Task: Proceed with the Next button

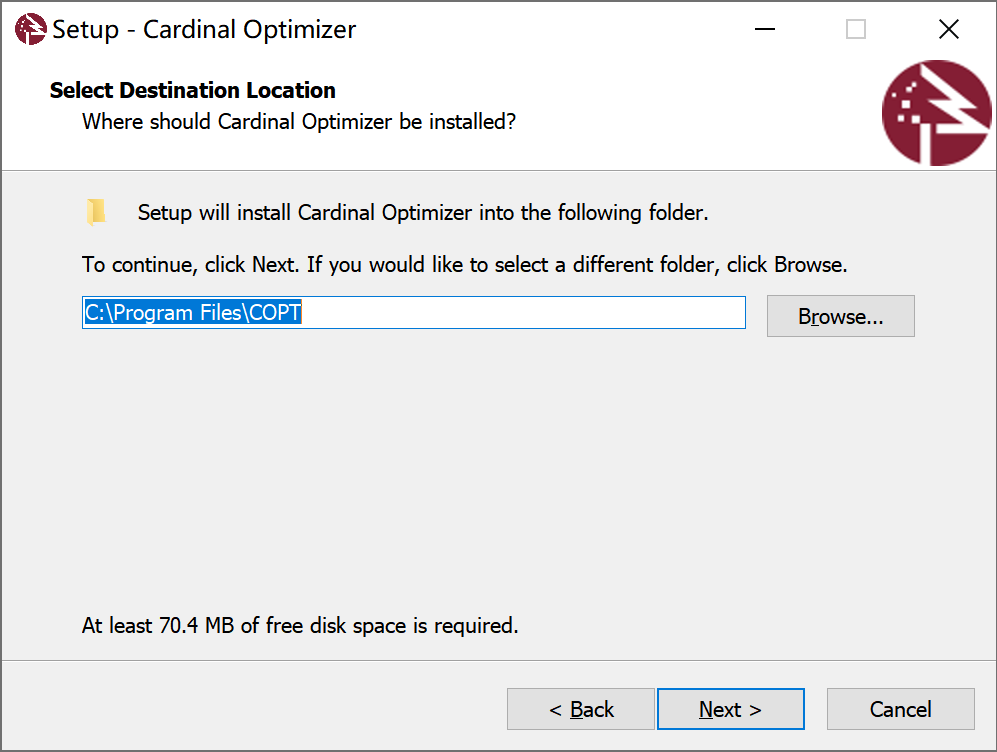Action: (x=730, y=709)
